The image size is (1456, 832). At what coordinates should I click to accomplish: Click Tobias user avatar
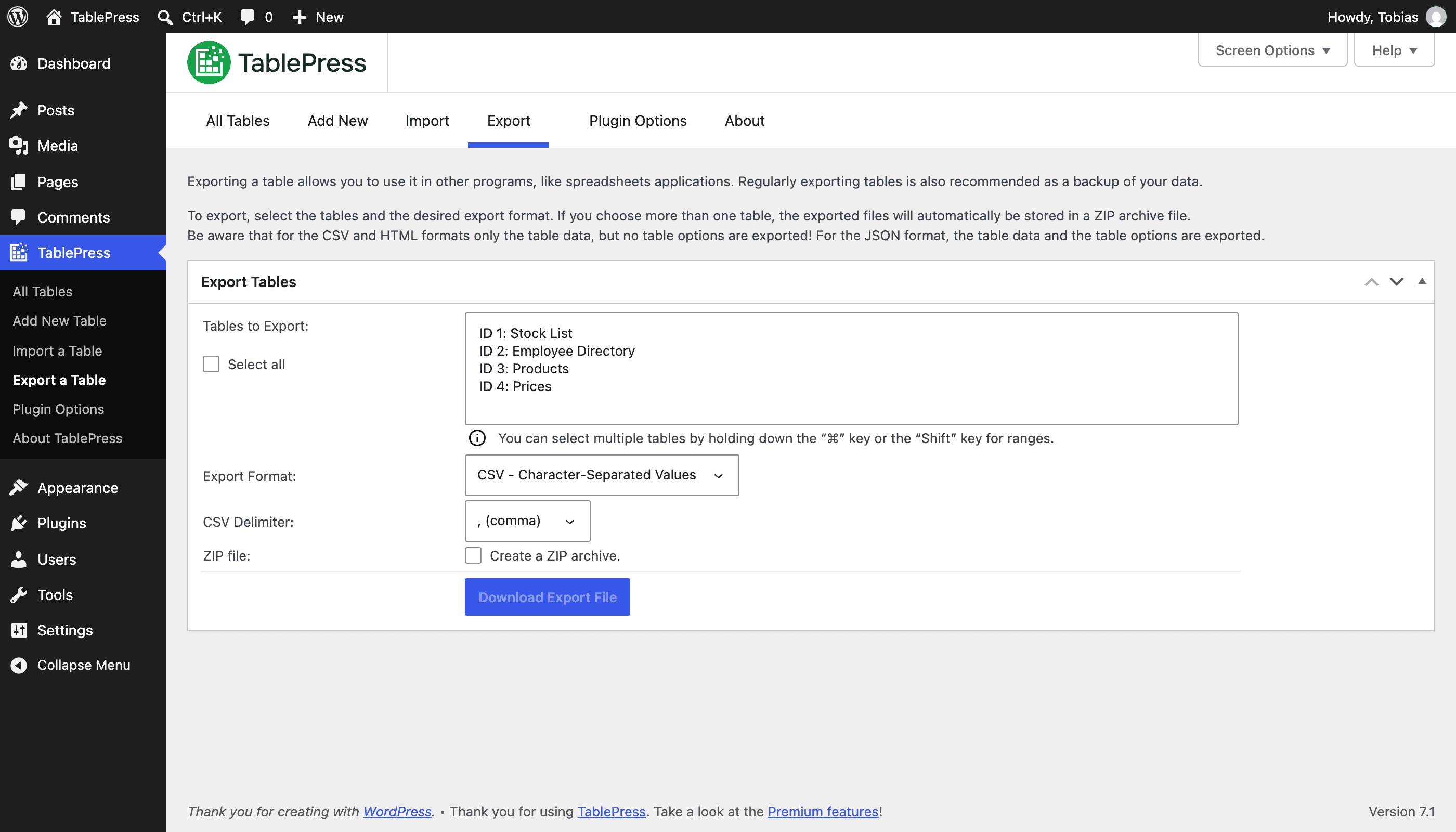1436,17
